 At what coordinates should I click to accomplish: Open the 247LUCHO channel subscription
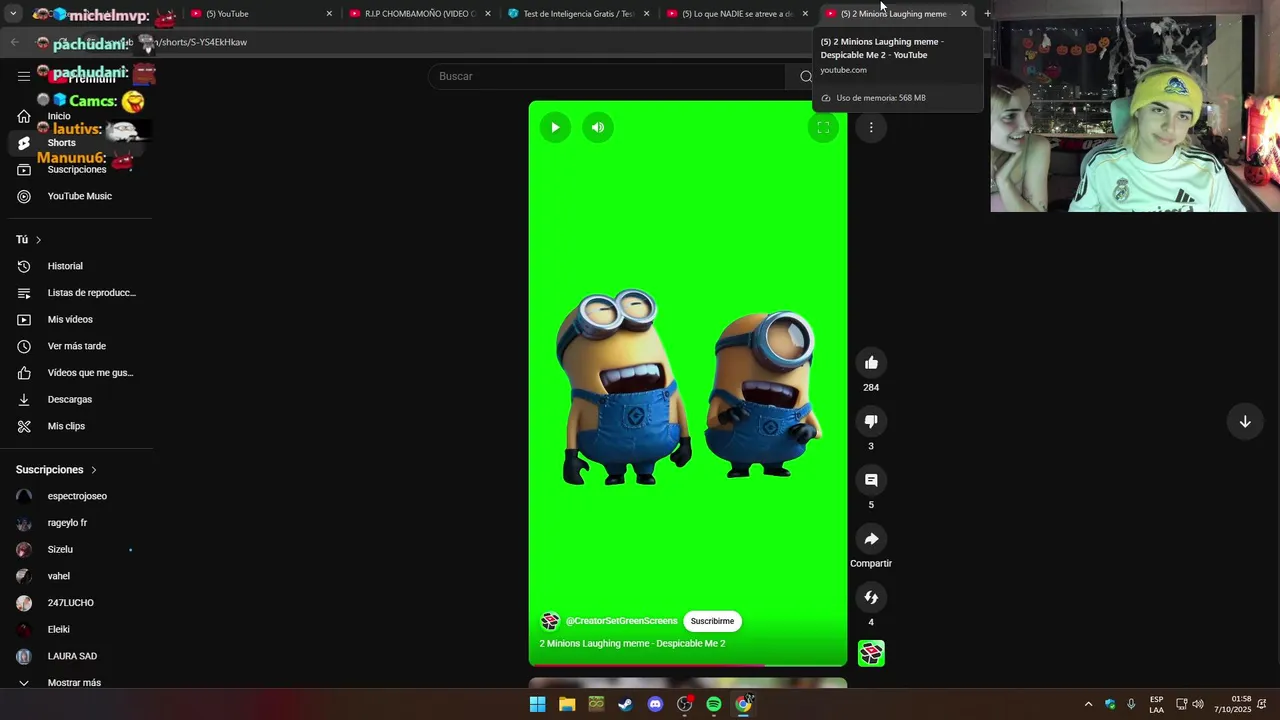click(x=76, y=603)
